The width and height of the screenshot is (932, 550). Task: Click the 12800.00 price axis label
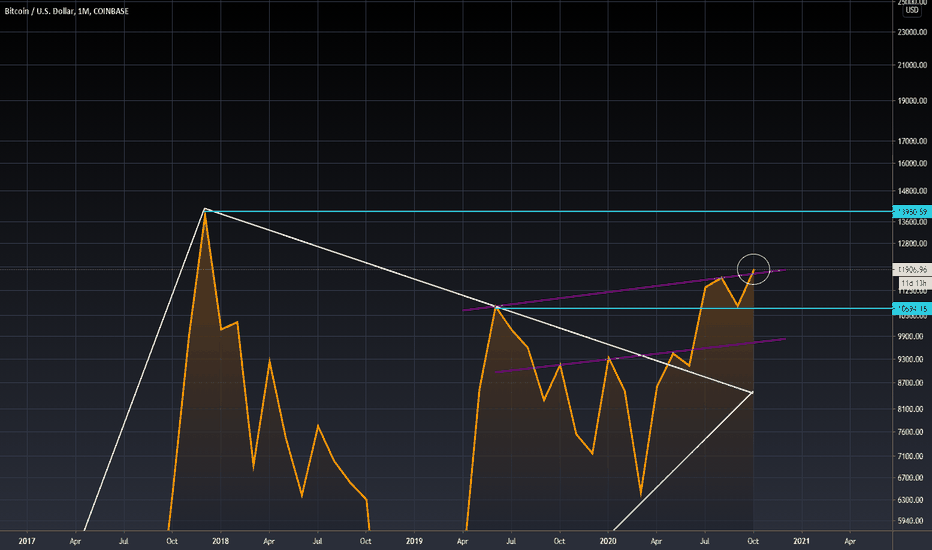(x=912, y=243)
